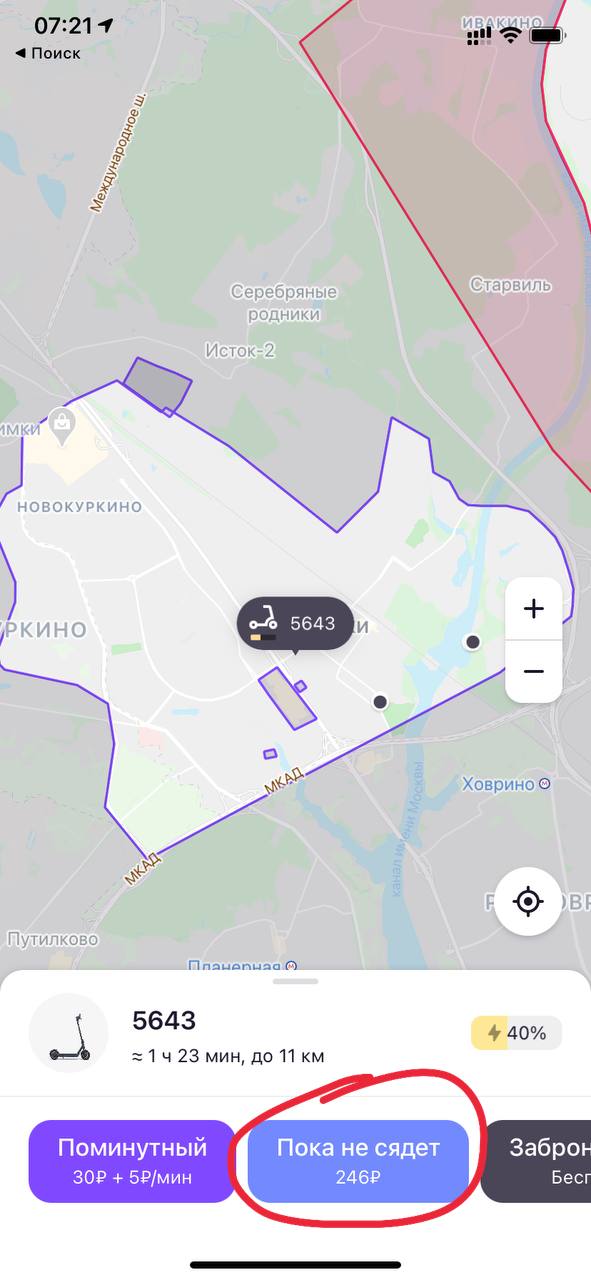The image size is (591, 1280).
Task: Tap the small purple parking zone rectangle
Action: point(270,754)
